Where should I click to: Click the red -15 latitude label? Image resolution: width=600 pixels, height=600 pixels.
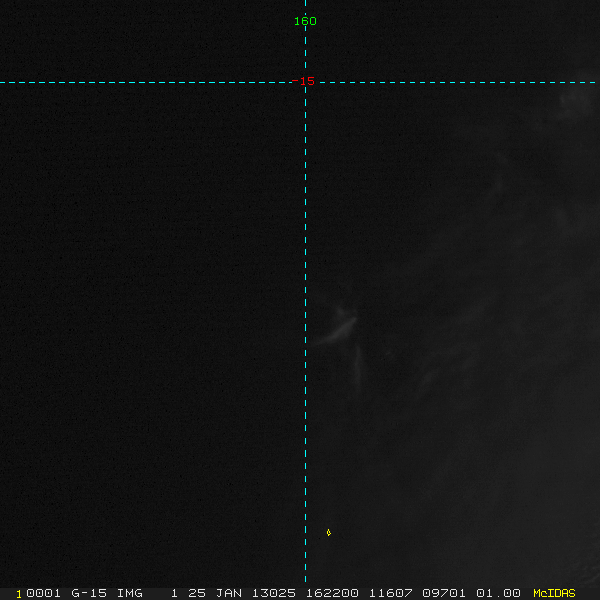304,82
